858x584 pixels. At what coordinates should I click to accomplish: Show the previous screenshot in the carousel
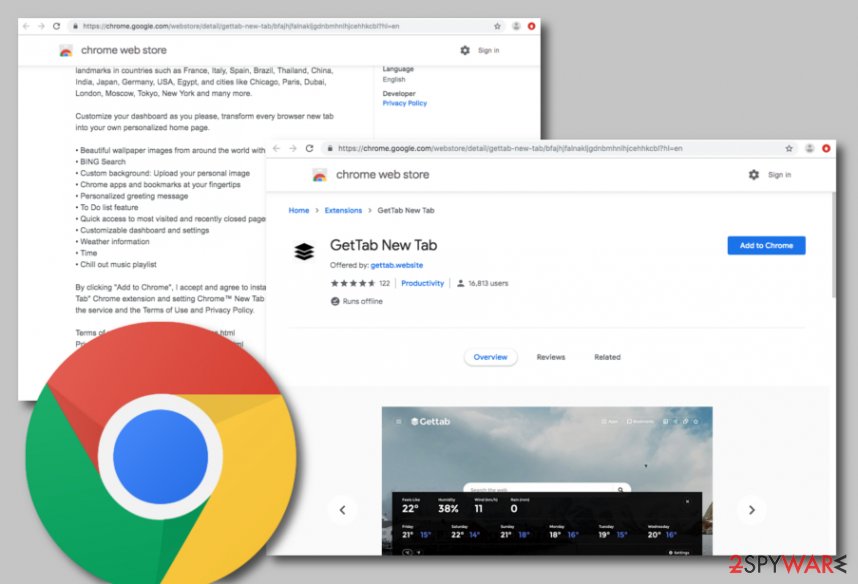[x=343, y=510]
